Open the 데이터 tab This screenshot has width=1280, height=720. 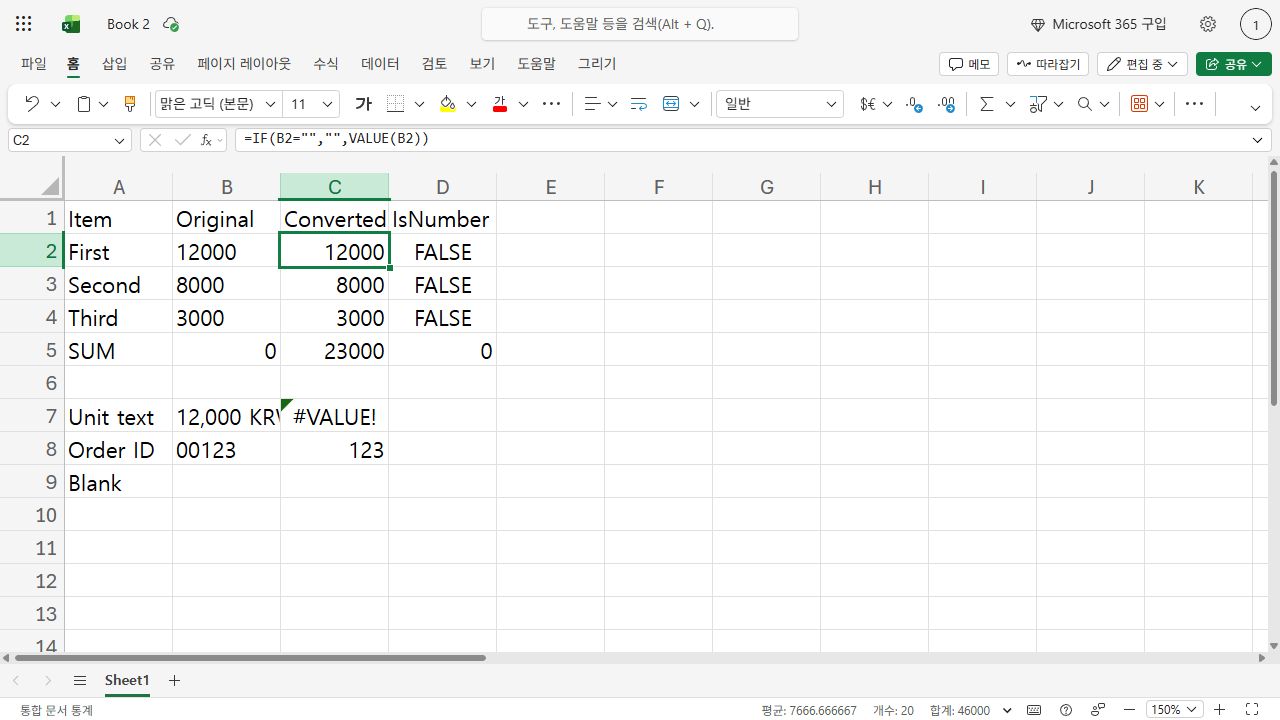(x=380, y=63)
